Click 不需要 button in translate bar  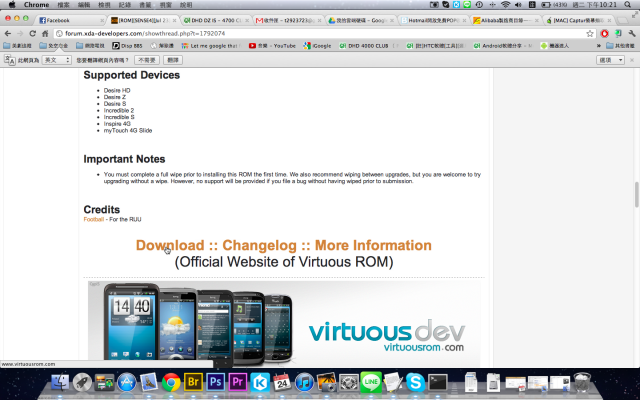click(x=147, y=60)
